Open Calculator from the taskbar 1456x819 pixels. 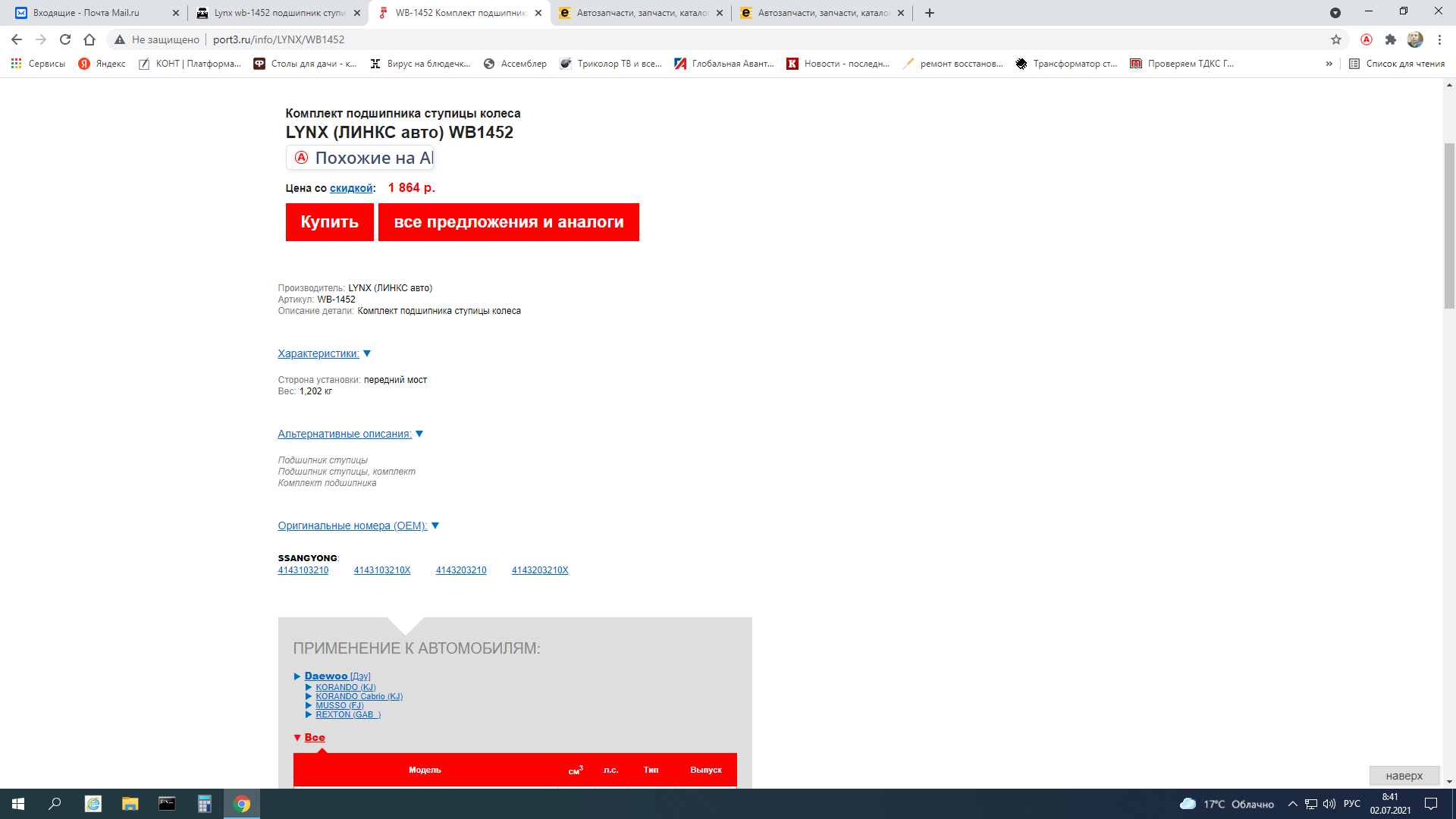pos(205,804)
